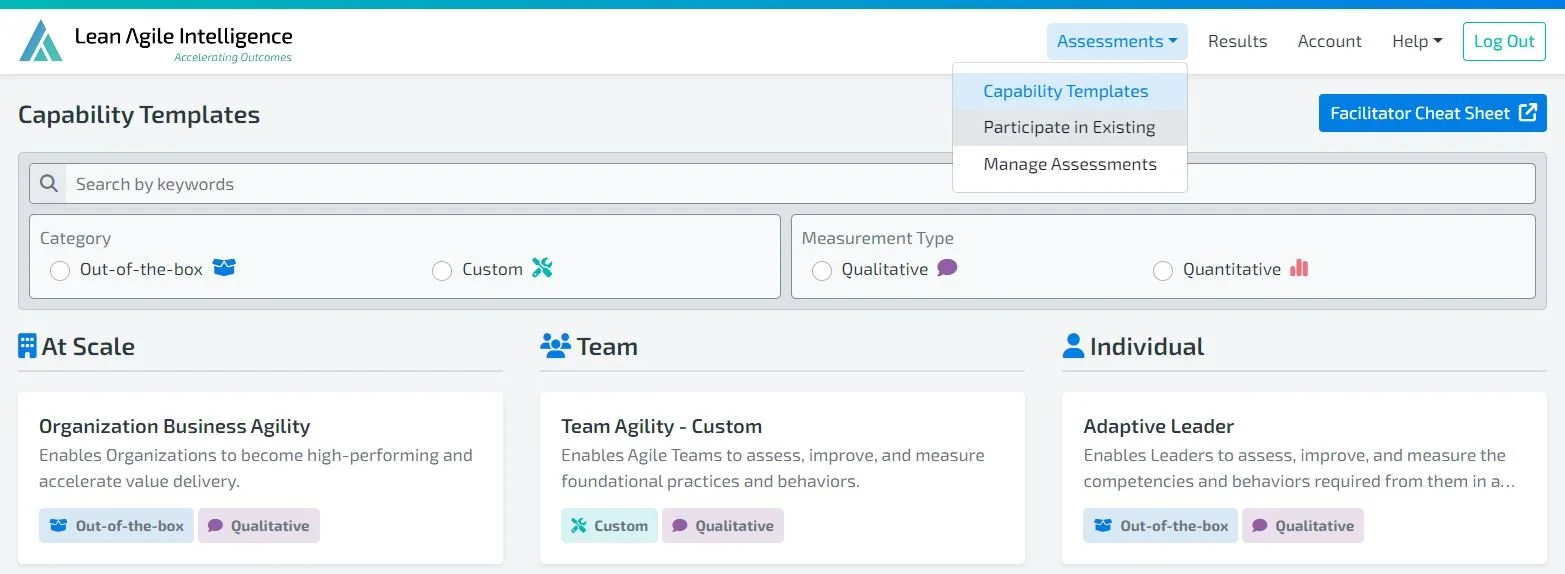Click description 'Enables Agile Teams to assess'
1565x574 pixels.
tap(773, 468)
